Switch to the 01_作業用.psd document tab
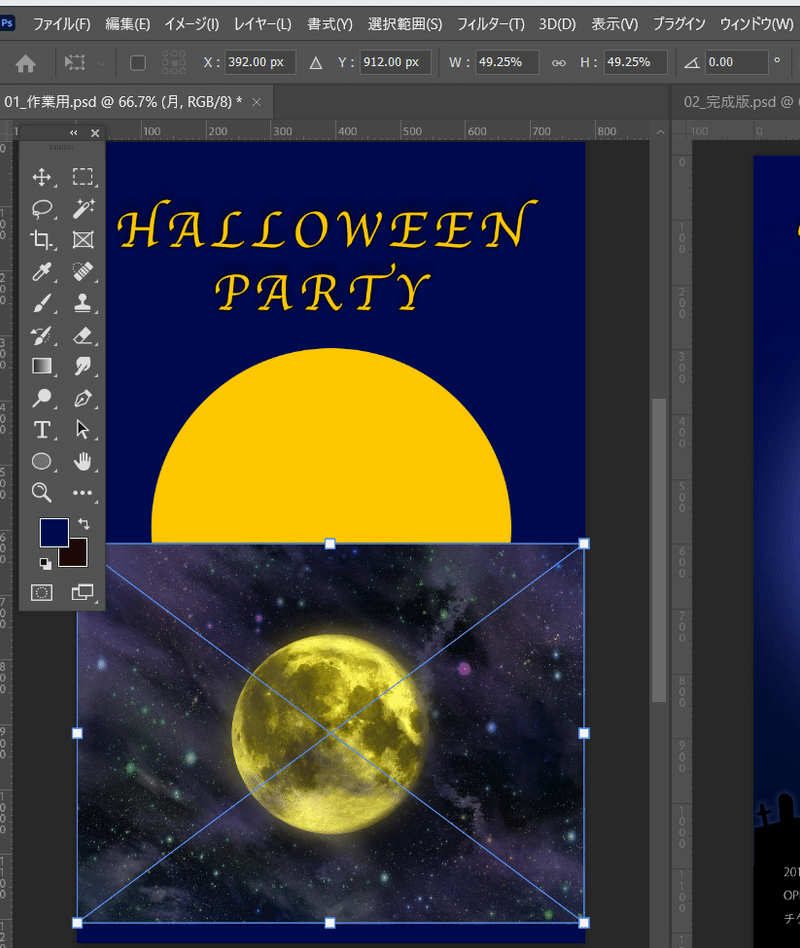The height and width of the screenshot is (948, 800). coord(123,102)
